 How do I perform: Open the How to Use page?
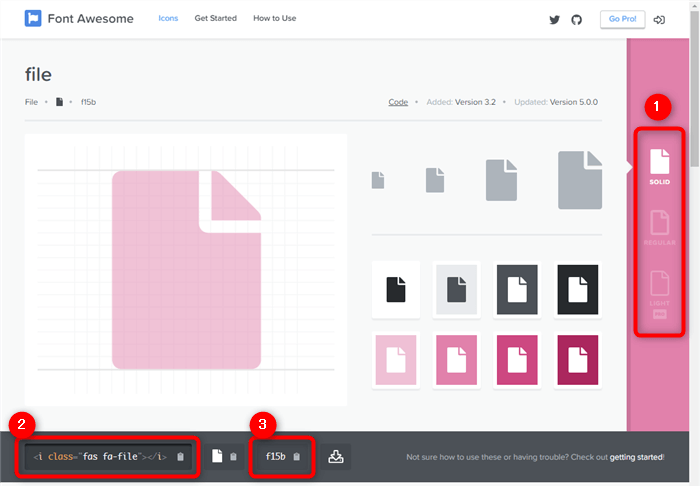[x=274, y=18]
